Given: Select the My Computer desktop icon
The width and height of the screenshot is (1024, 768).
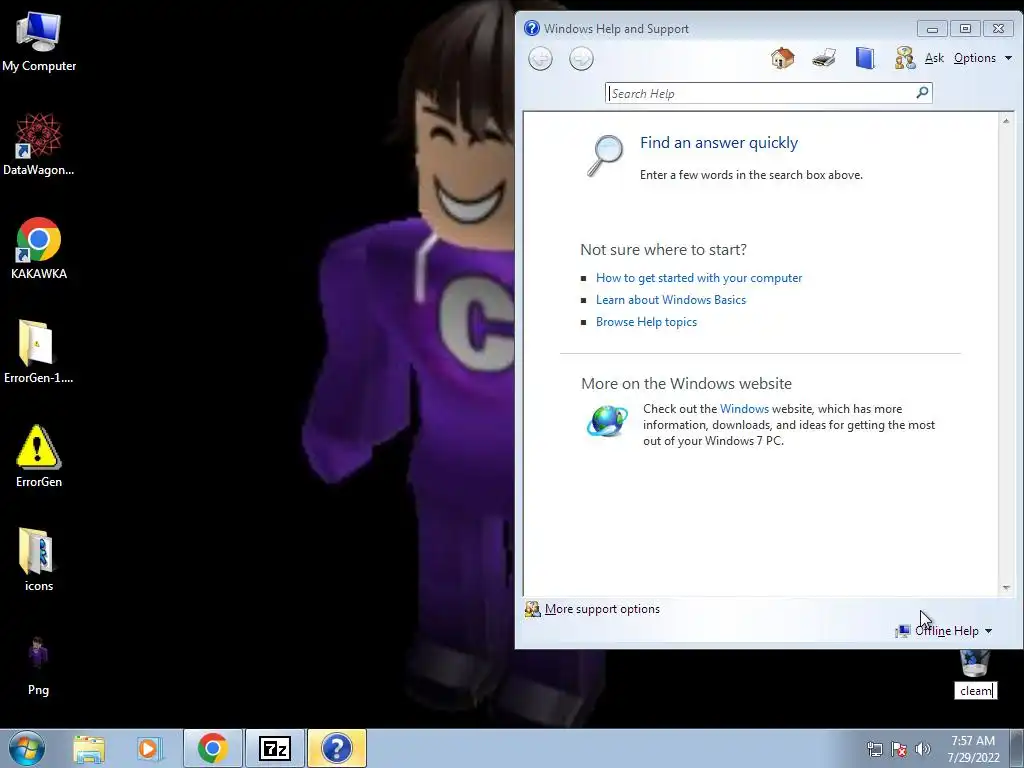Looking at the screenshot, I should [39, 41].
